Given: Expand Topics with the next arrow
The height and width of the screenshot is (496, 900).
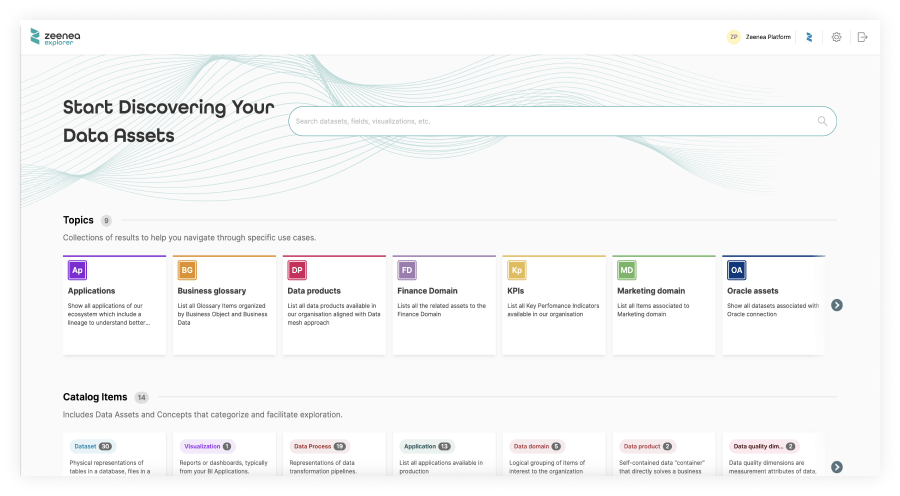Looking at the screenshot, I should 837,305.
